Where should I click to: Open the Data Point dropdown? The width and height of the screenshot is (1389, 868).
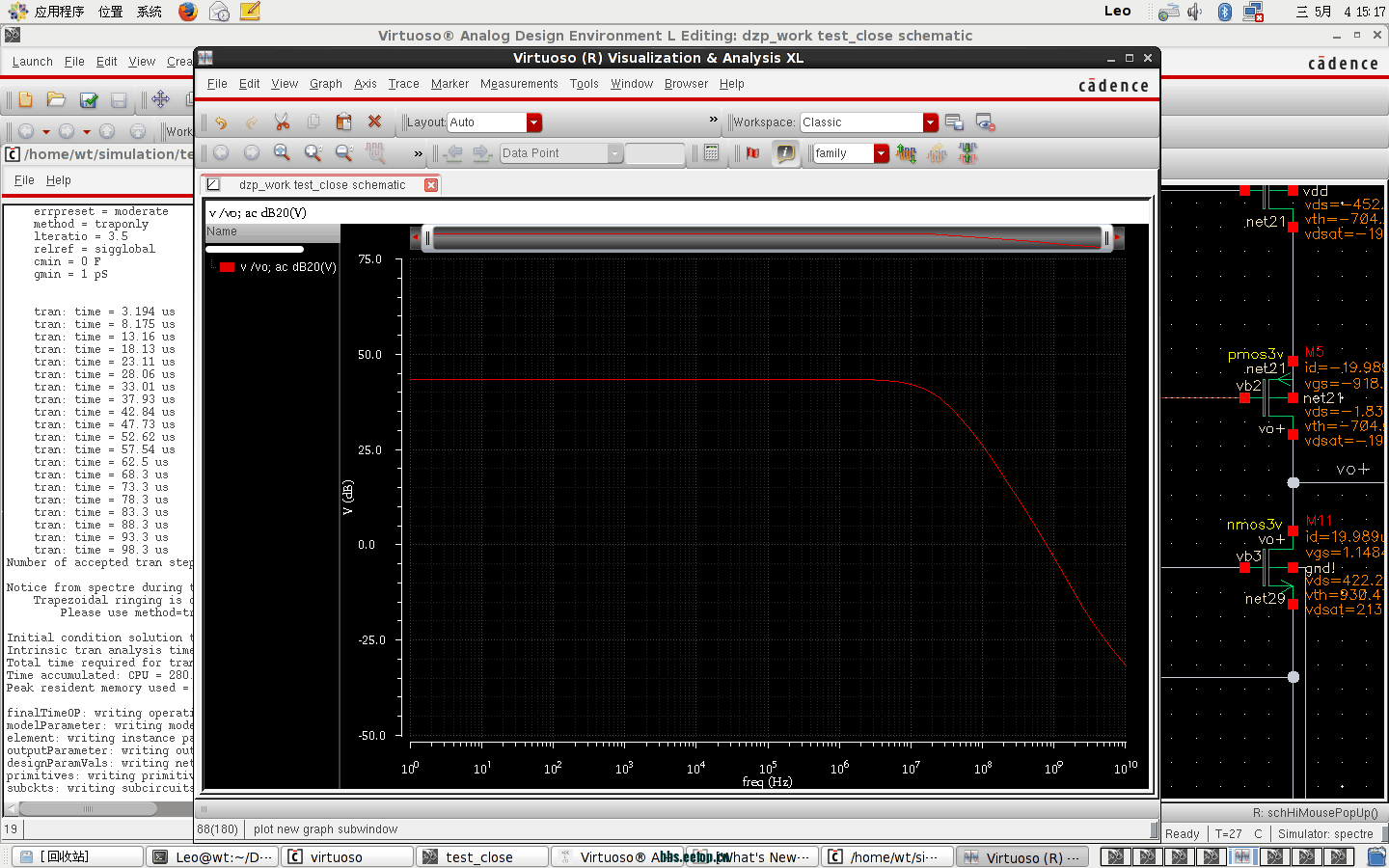tap(614, 153)
